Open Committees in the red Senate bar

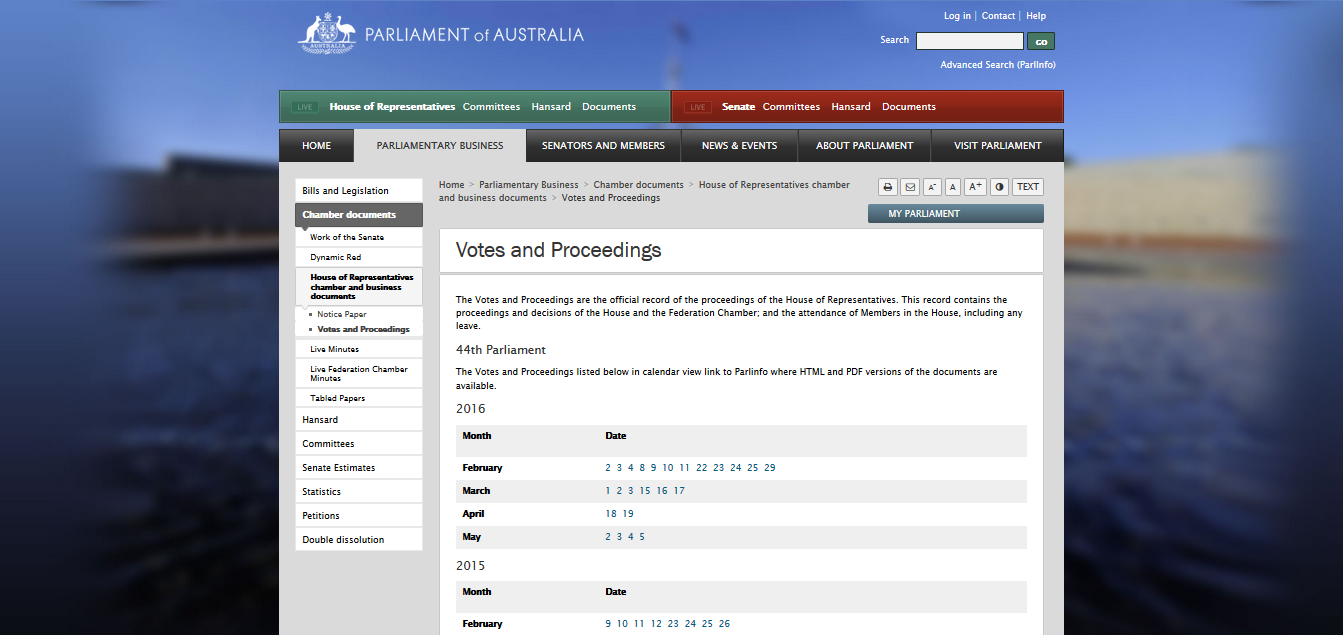pyautogui.click(x=791, y=107)
